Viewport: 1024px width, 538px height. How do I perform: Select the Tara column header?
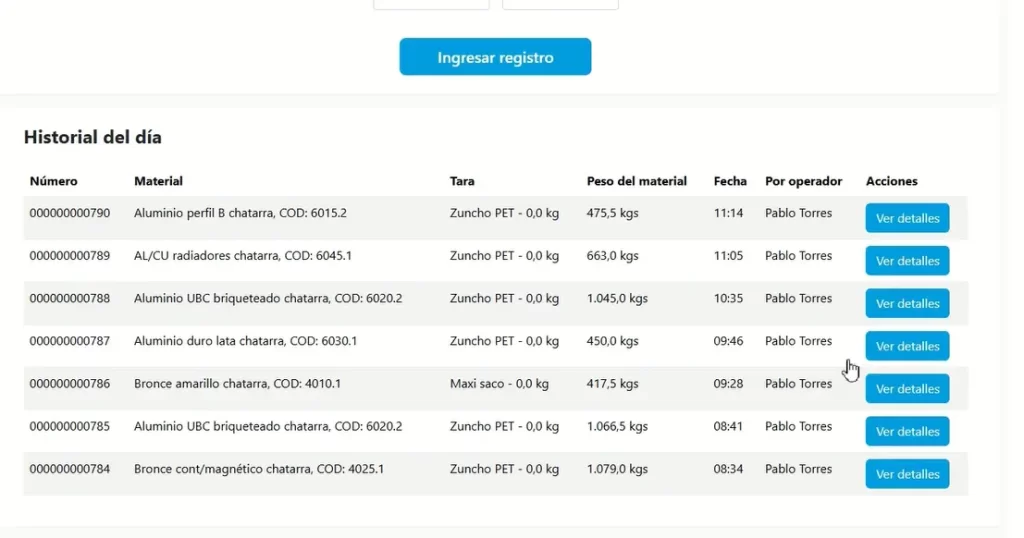(462, 181)
